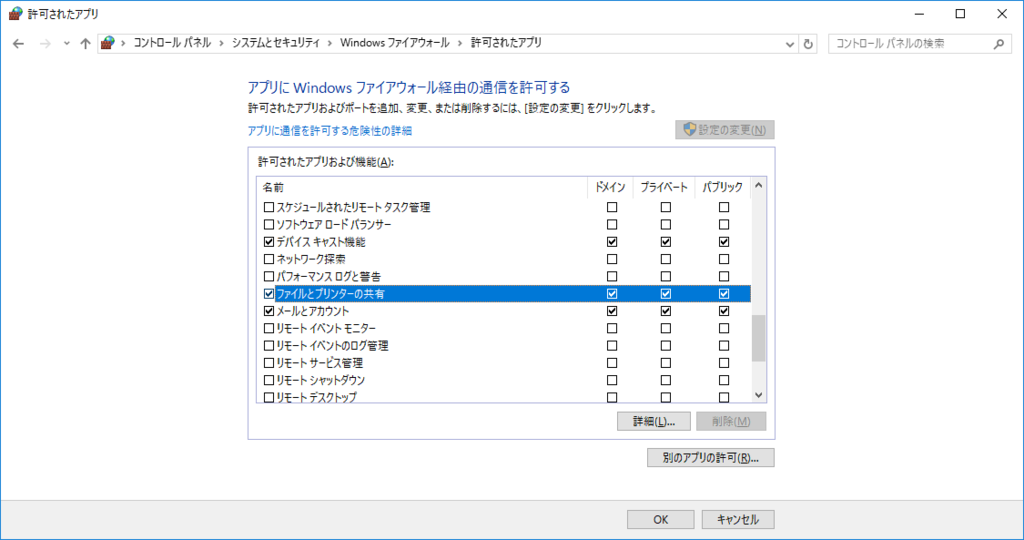Click the search magnifier icon
1024x540 pixels.
point(999,44)
